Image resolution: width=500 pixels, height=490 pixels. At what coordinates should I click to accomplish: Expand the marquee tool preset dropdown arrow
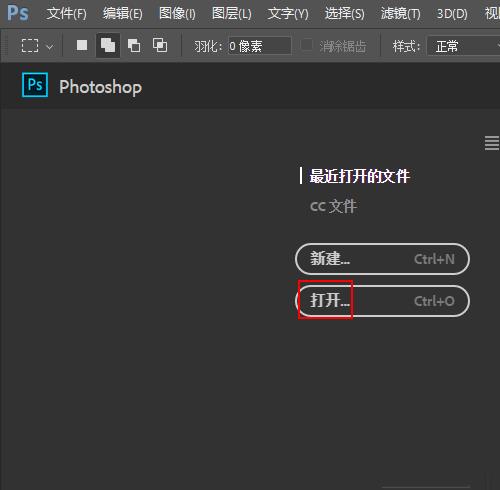coord(50,47)
